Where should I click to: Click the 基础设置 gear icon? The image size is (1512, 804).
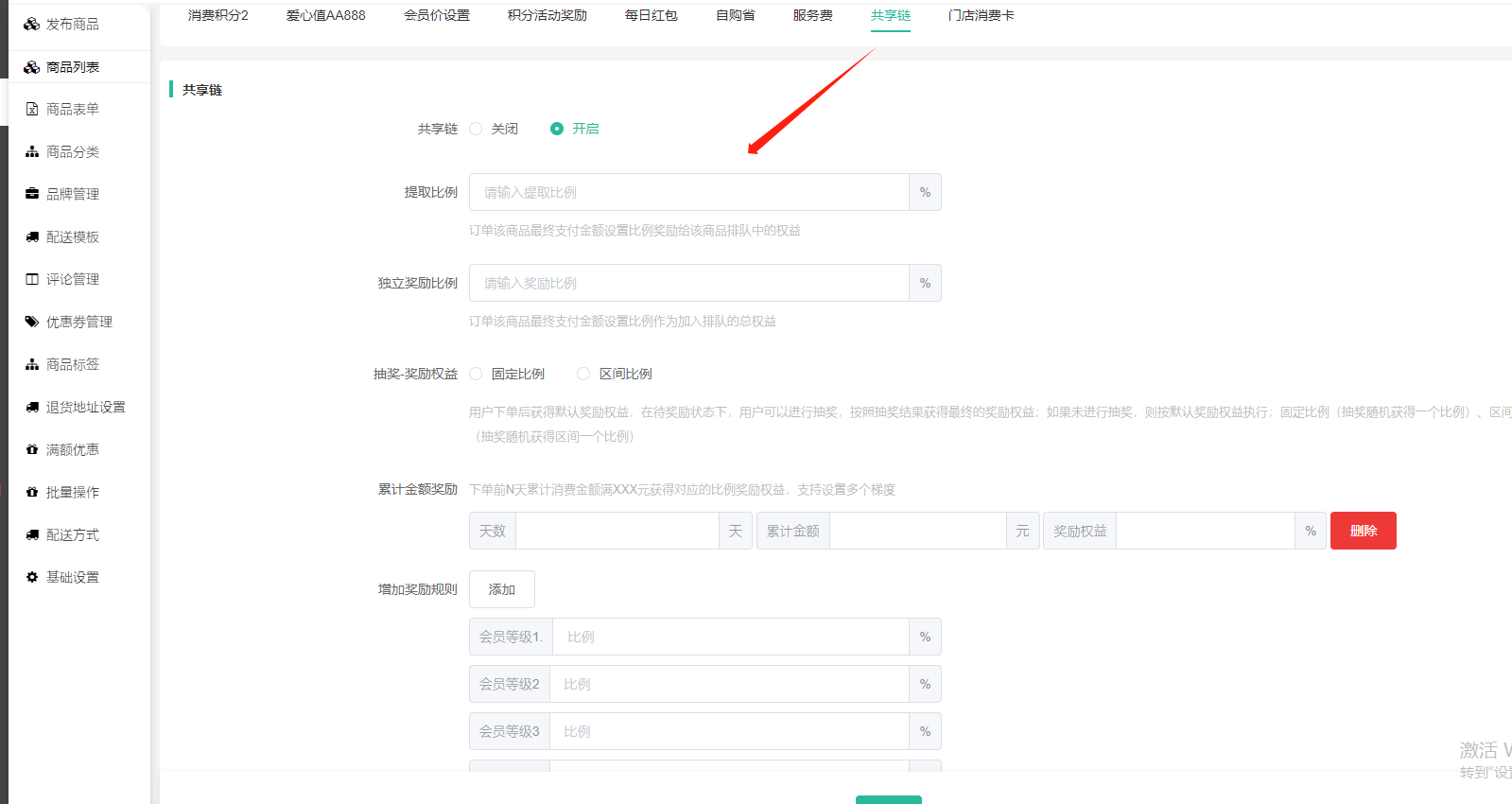point(32,577)
